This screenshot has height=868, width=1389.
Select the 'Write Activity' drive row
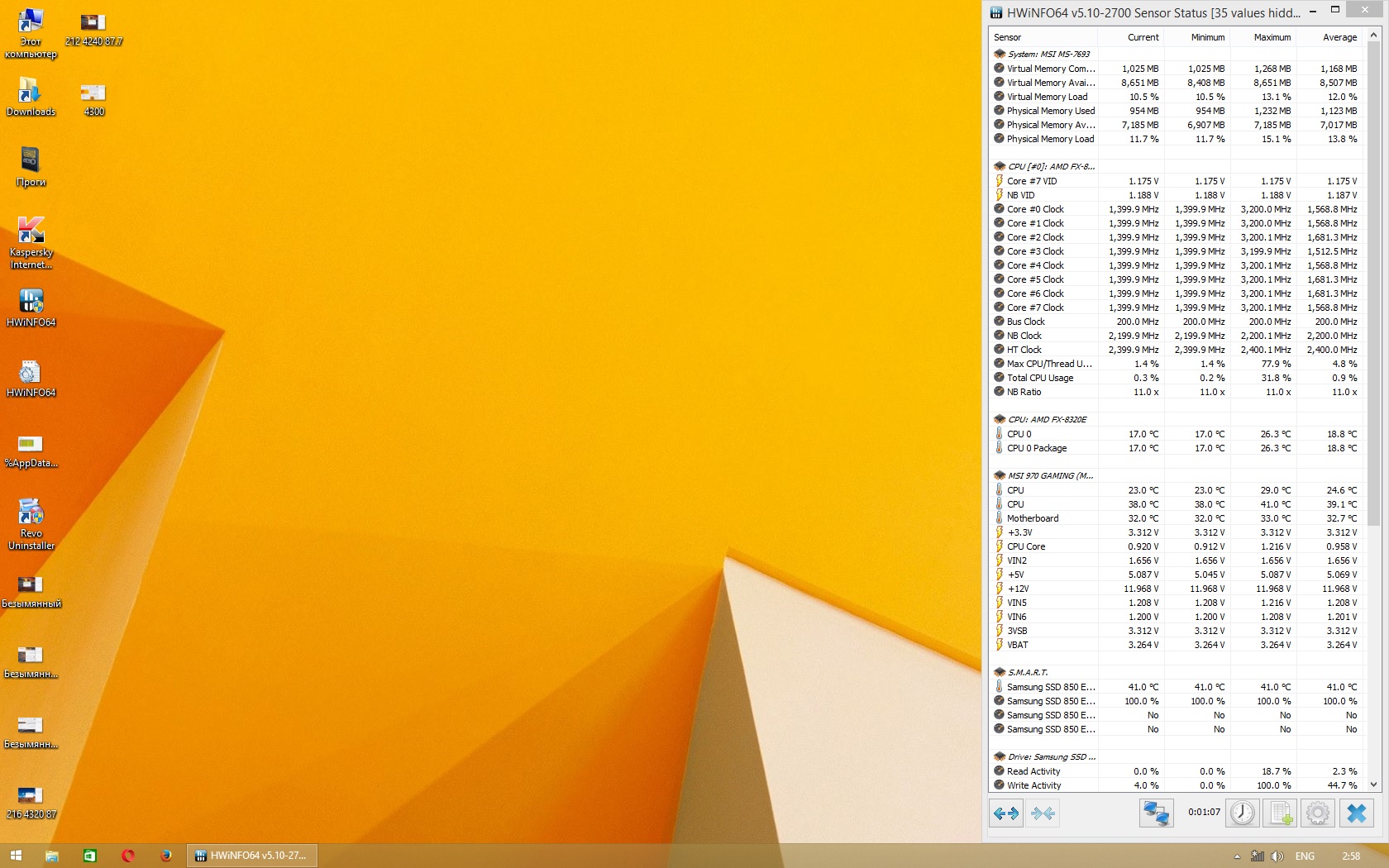[x=1176, y=785]
